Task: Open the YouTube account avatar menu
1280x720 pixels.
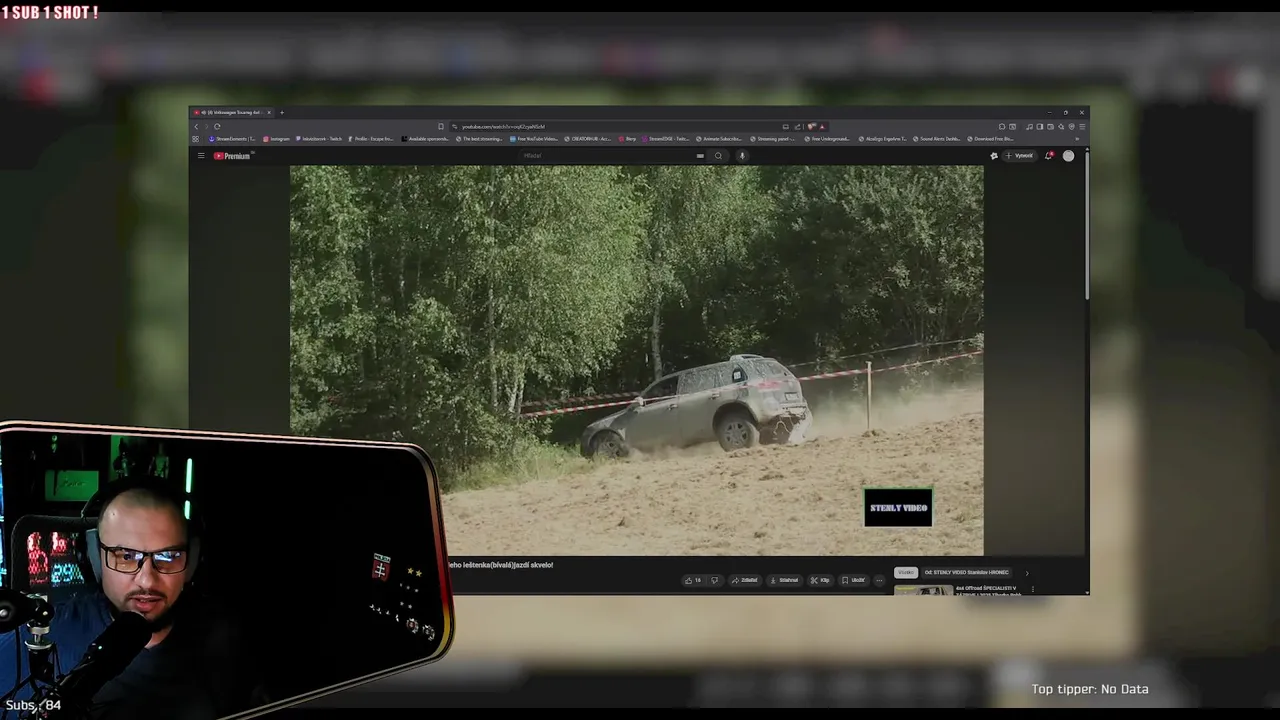Action: pos(1068,156)
